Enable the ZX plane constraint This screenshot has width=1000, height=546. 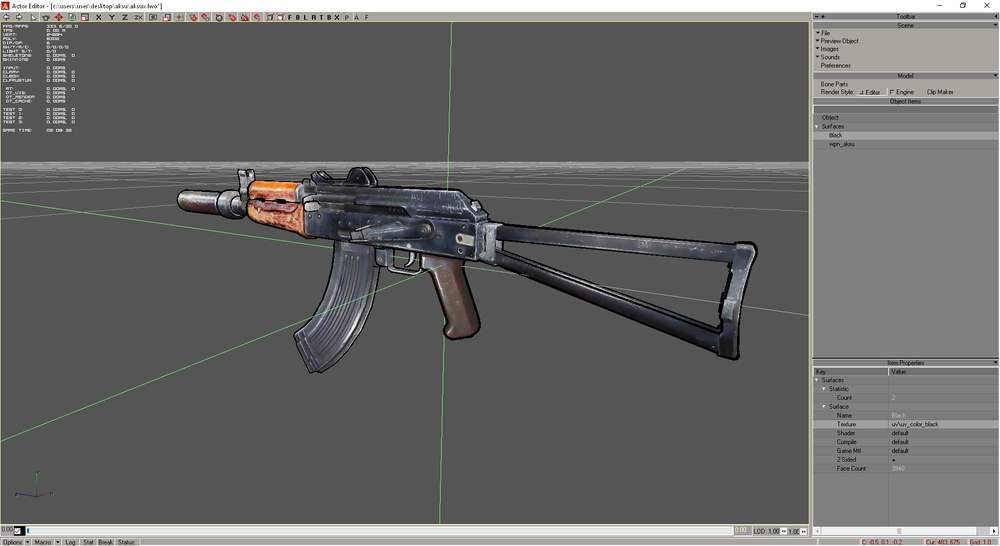pos(137,17)
